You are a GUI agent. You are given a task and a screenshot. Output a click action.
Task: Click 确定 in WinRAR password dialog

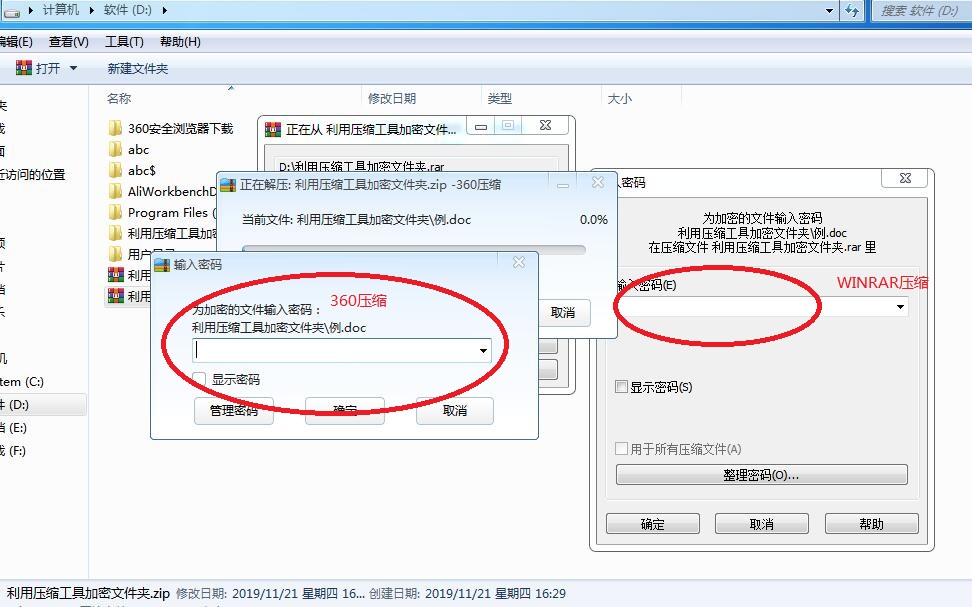click(x=652, y=524)
